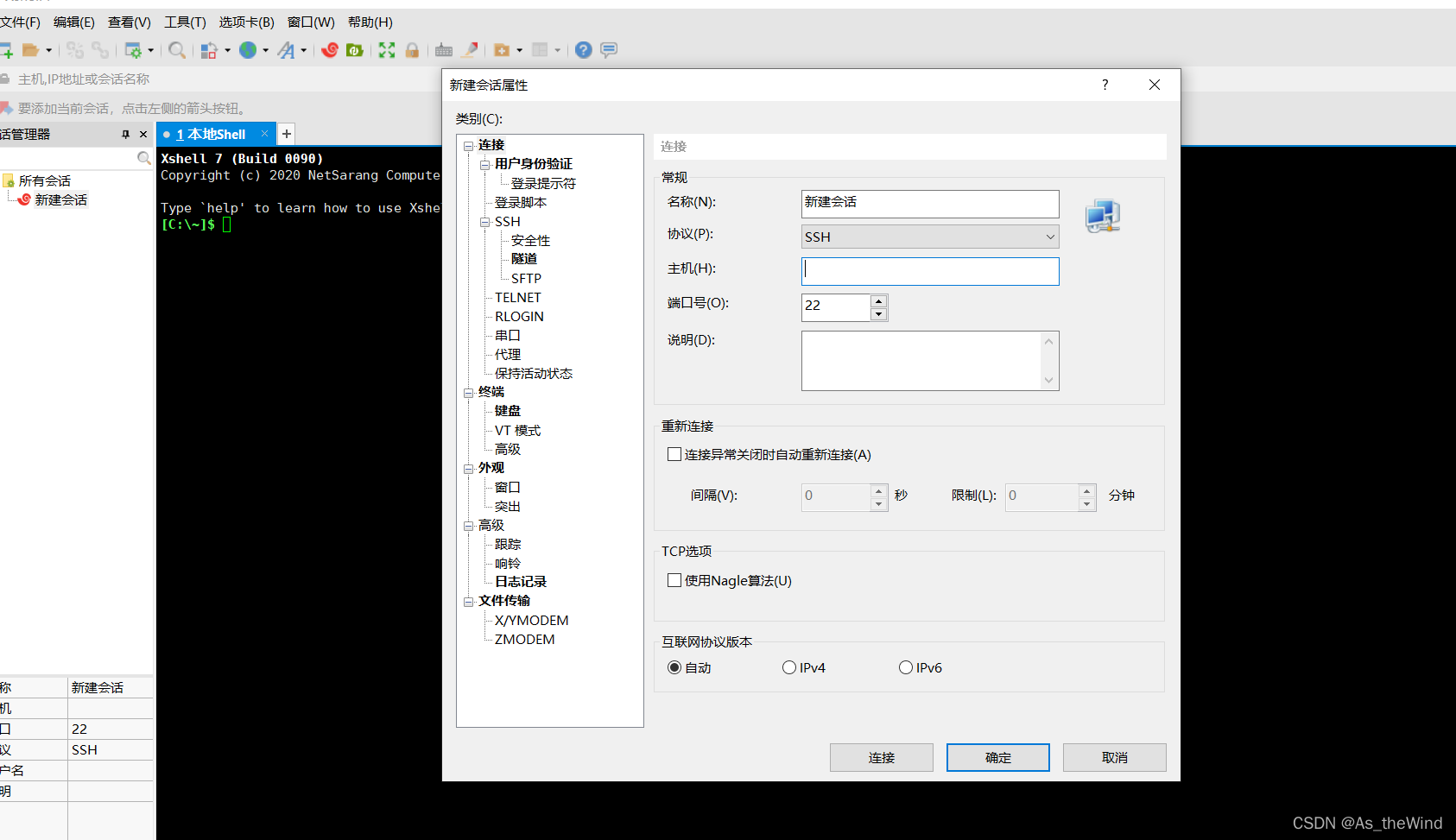Collapse the 文件传输 tree node
Image resolution: width=1456 pixels, height=840 pixels.
tap(469, 602)
